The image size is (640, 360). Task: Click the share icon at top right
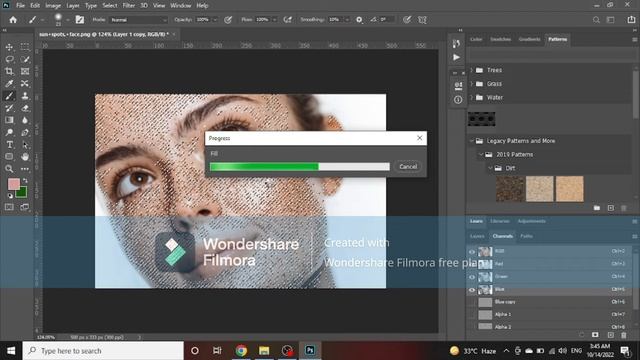pos(631,20)
